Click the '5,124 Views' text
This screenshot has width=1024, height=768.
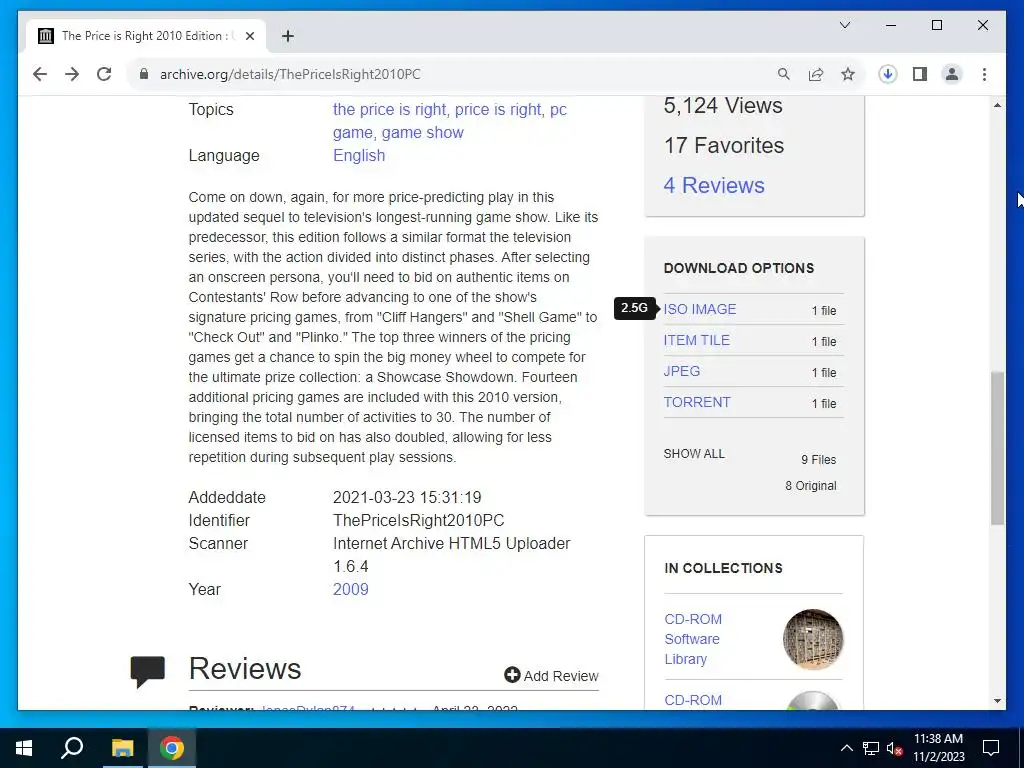[723, 106]
